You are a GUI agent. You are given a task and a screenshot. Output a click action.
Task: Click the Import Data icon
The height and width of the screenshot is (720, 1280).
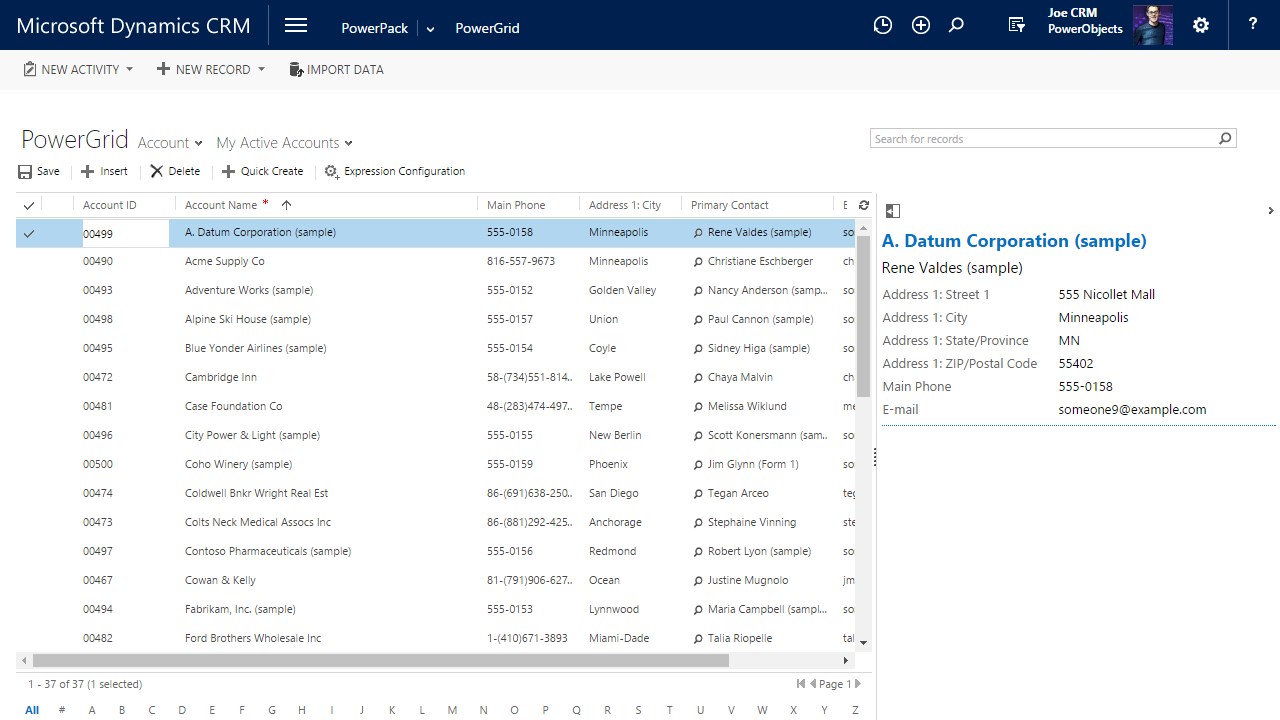coord(296,69)
